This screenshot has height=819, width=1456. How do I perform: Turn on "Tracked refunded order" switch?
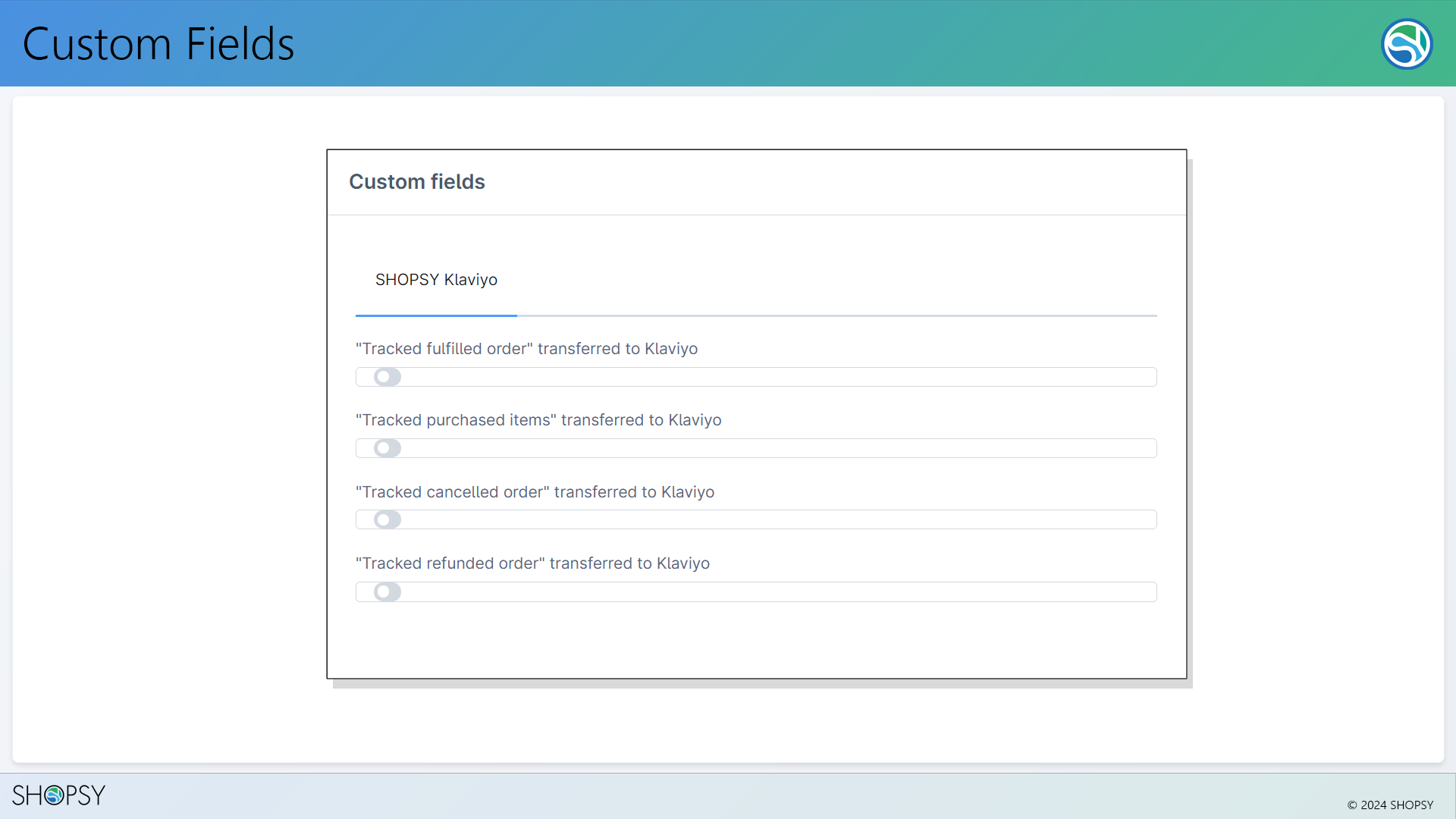pyautogui.click(x=388, y=591)
